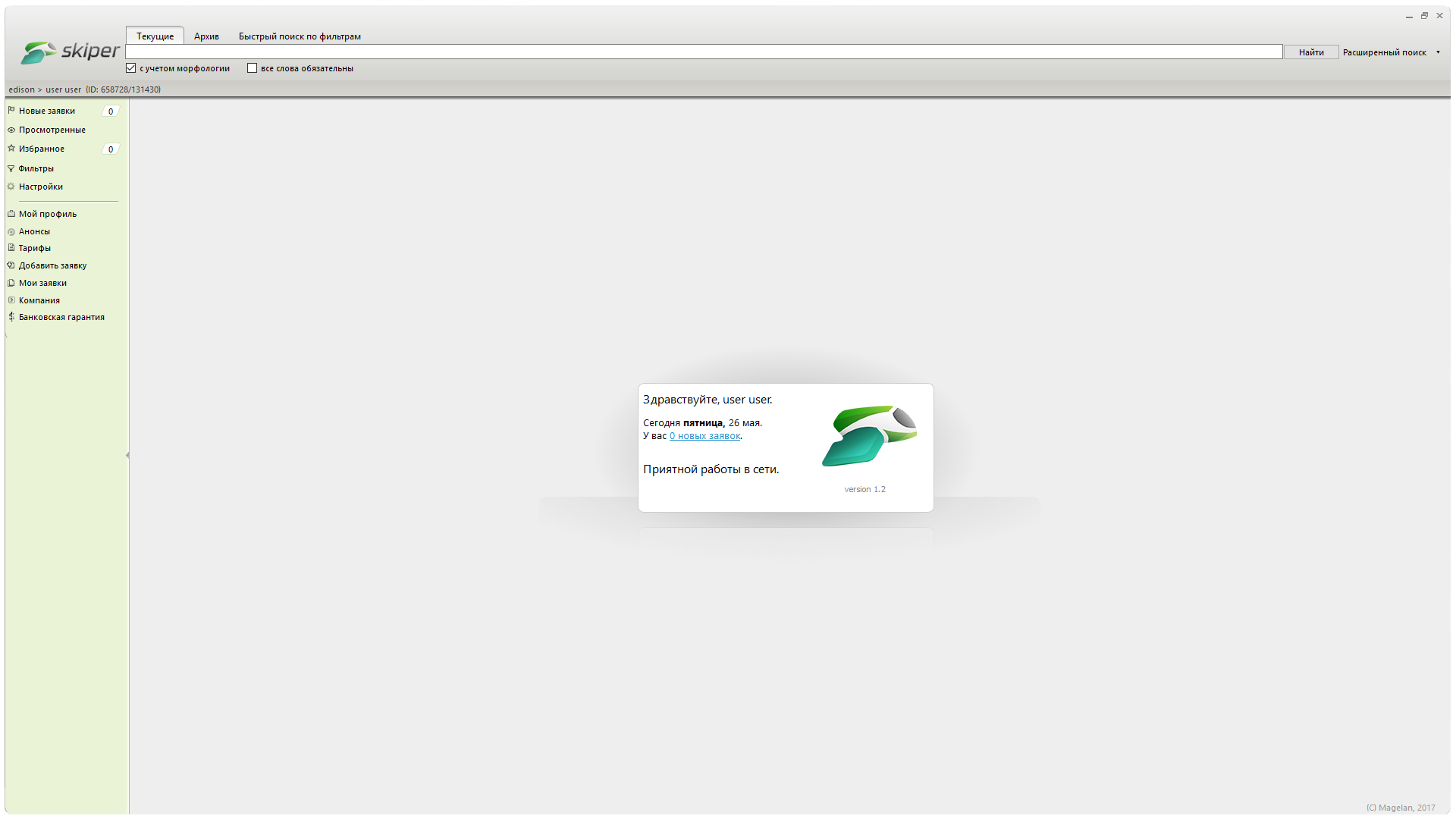Image resolution: width=1456 pixels, height=819 pixels.
Task: Click the gear icon for Настройки
Action: click(11, 187)
